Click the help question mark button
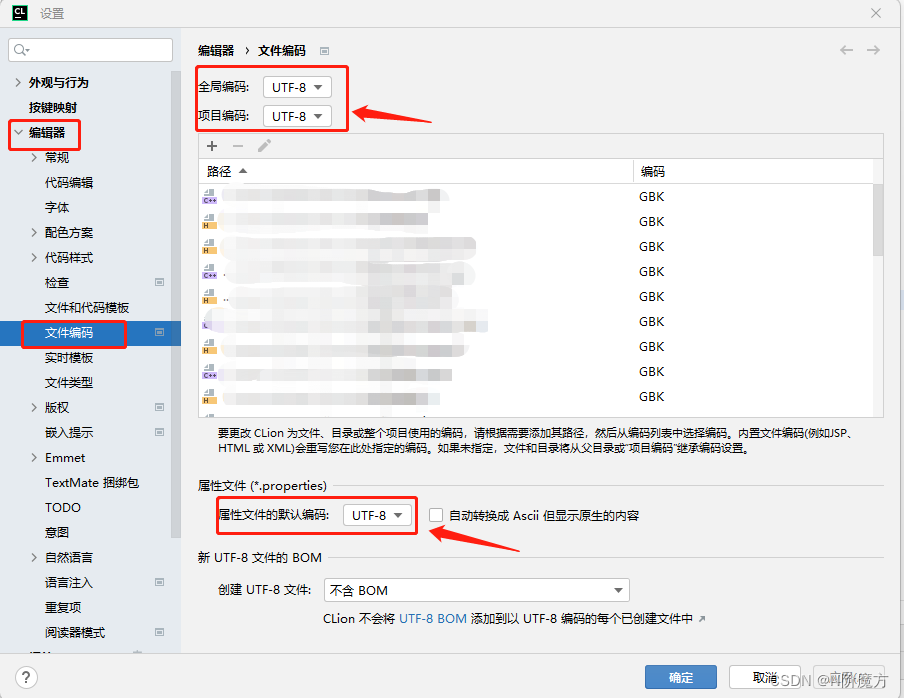 [26, 677]
